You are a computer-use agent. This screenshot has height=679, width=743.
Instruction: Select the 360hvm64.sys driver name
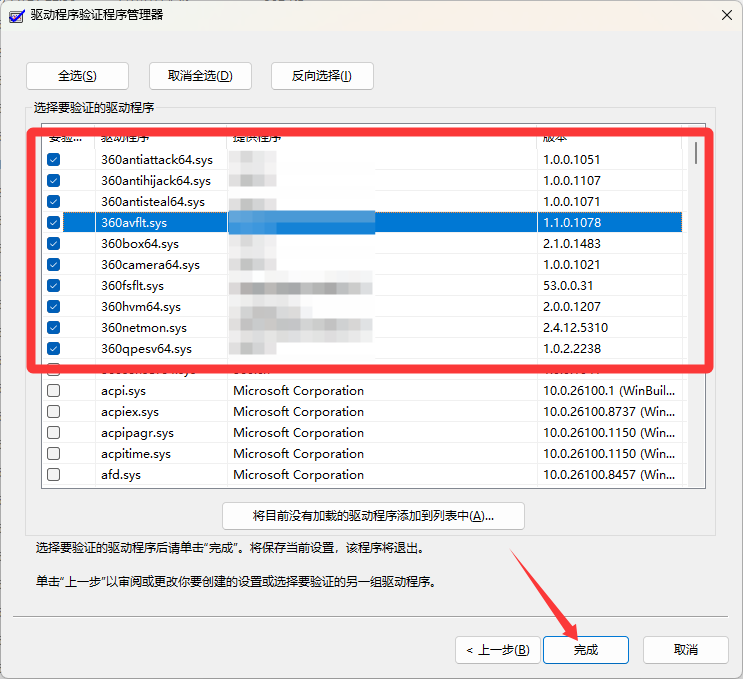141,307
